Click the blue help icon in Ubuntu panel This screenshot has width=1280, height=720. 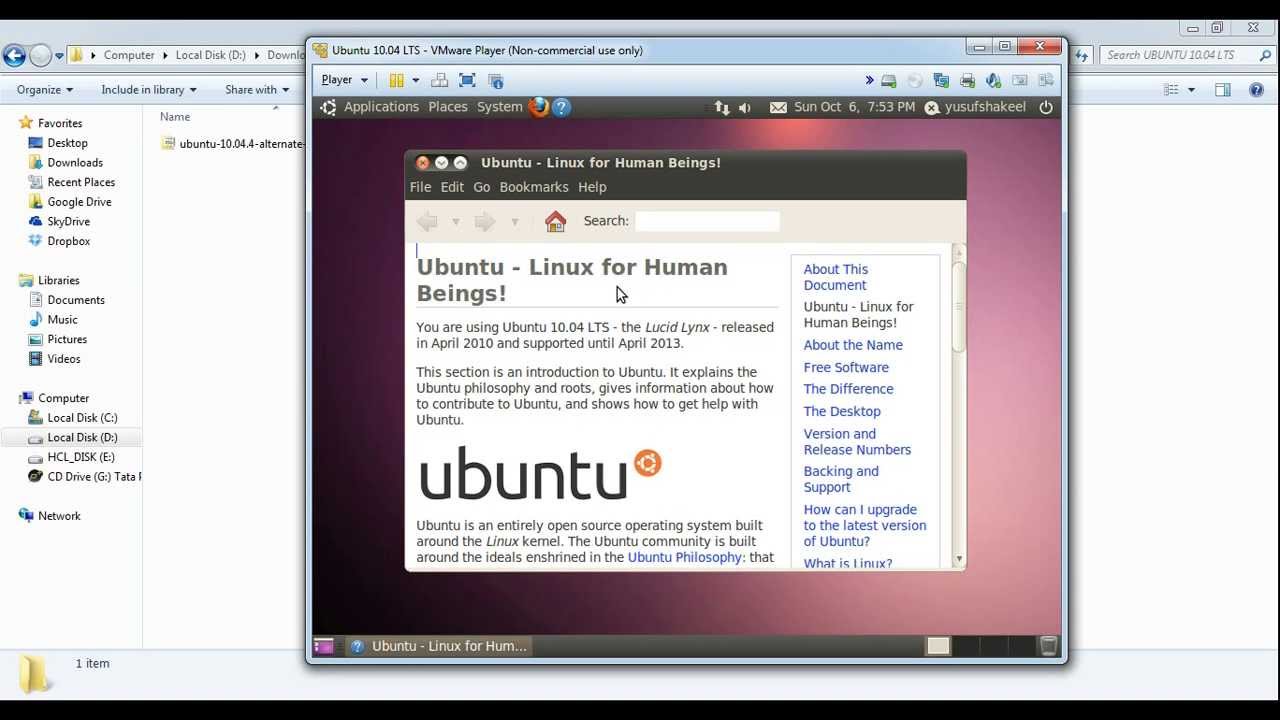[x=561, y=107]
